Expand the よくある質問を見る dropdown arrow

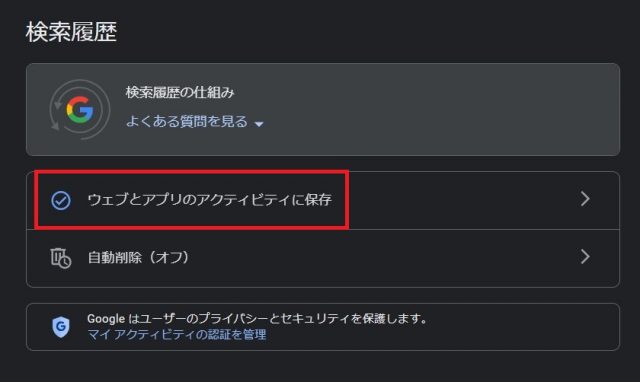[x=259, y=124]
